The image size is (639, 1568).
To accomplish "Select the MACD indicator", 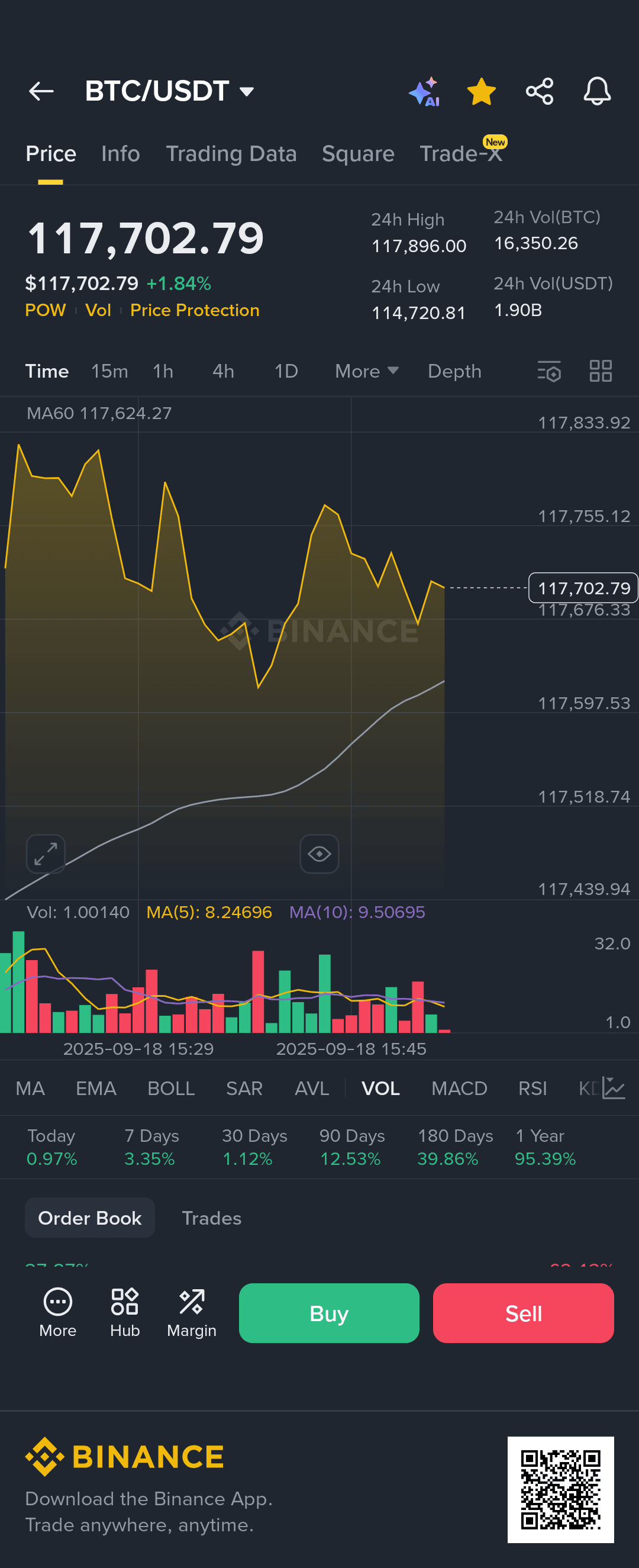I will (459, 1089).
